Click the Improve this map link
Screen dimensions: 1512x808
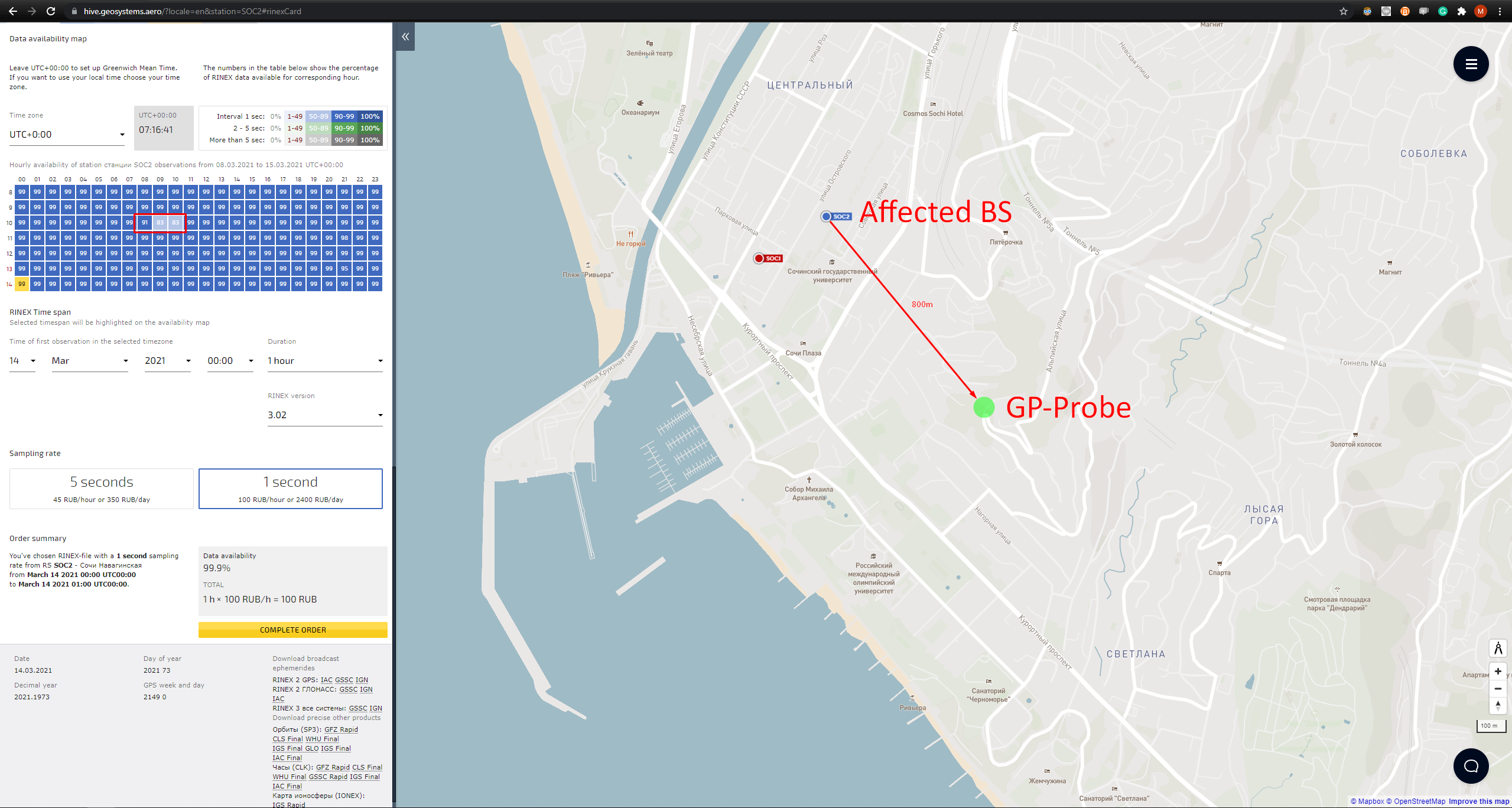click(1479, 802)
